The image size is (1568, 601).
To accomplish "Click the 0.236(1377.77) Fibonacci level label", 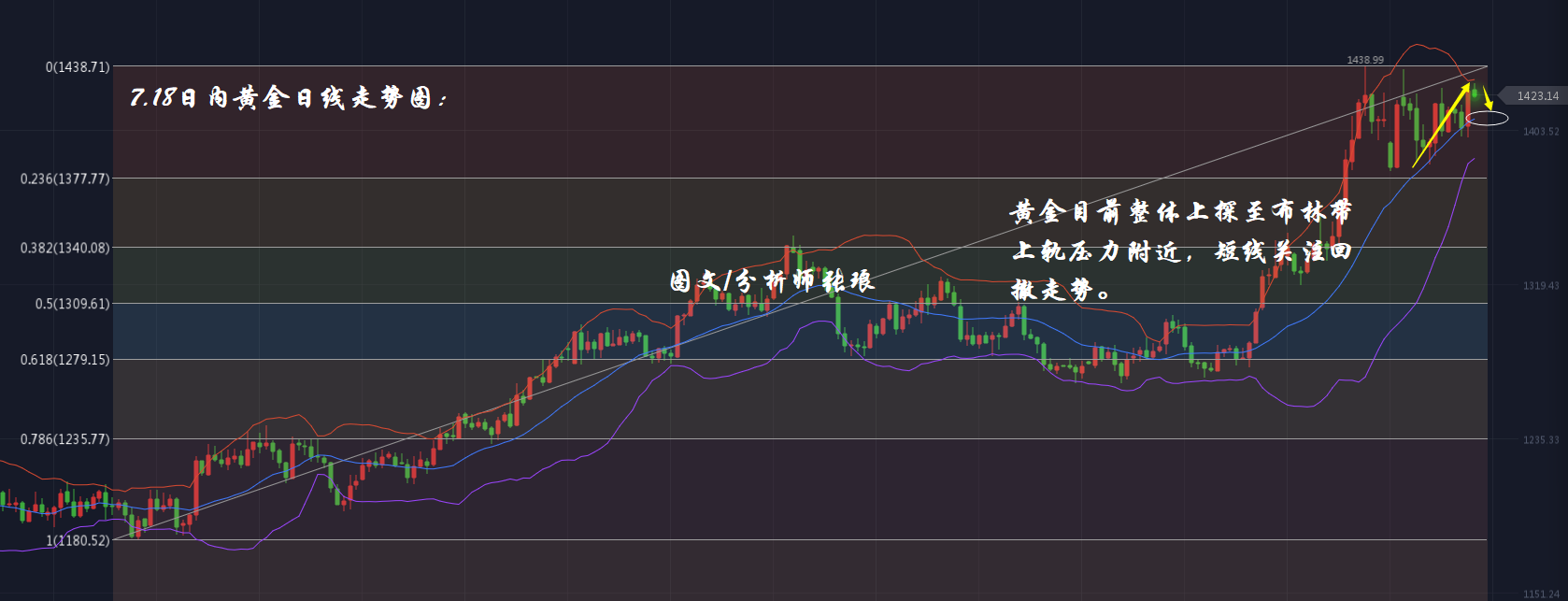I will [64, 179].
